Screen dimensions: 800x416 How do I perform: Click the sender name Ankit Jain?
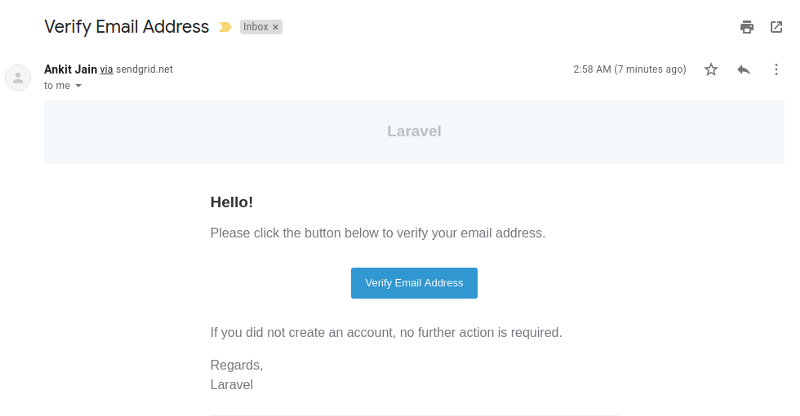[x=70, y=69]
